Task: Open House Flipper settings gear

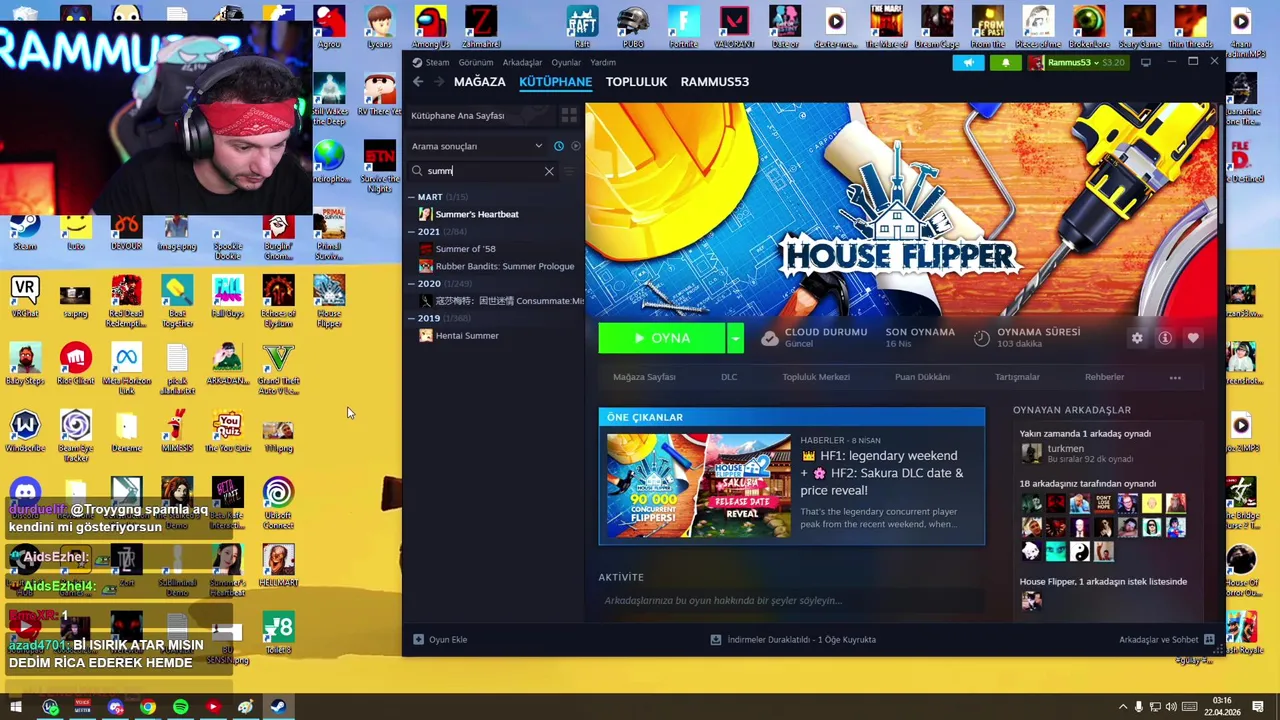Action: (1137, 338)
